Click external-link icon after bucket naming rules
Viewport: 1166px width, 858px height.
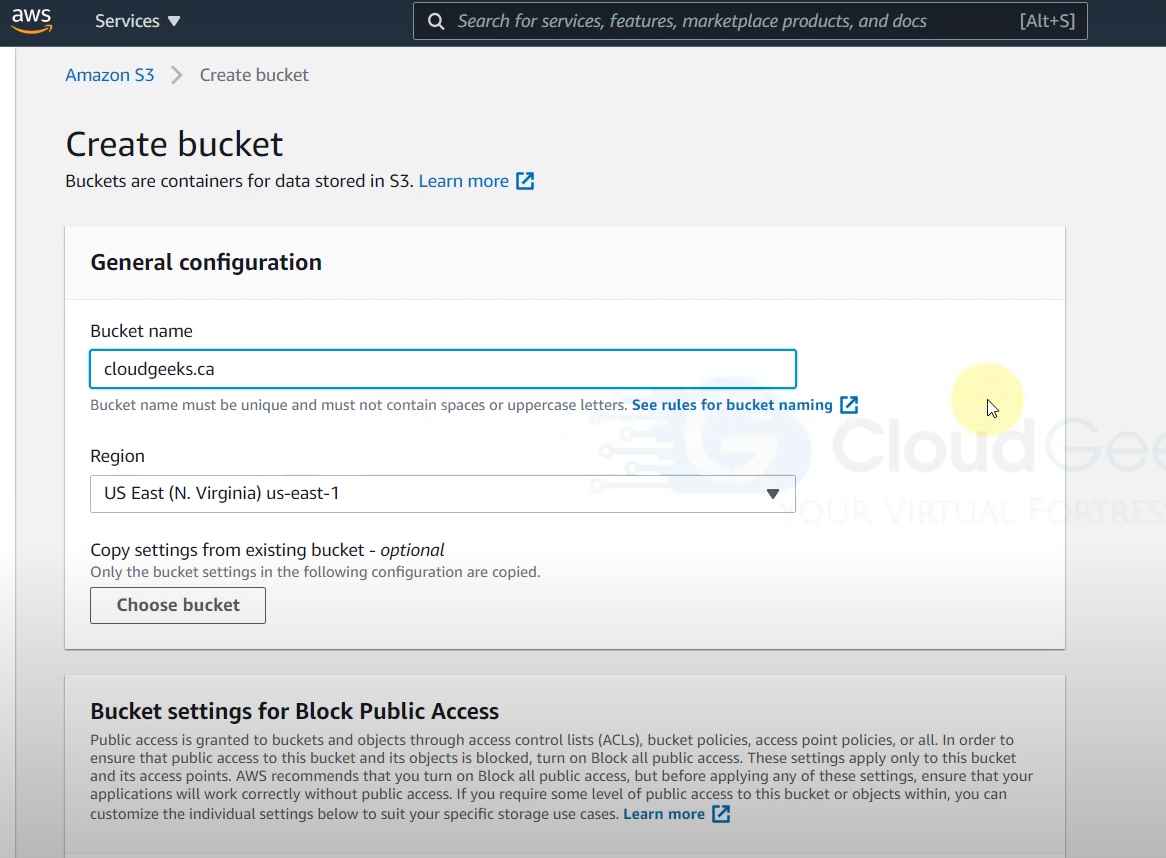coord(849,404)
